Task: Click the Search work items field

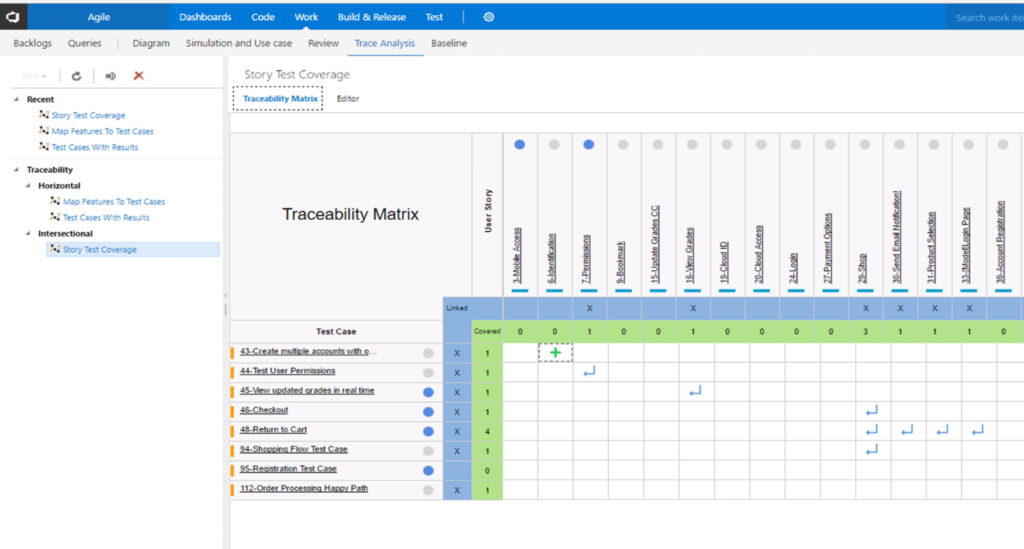Action: click(x=985, y=17)
